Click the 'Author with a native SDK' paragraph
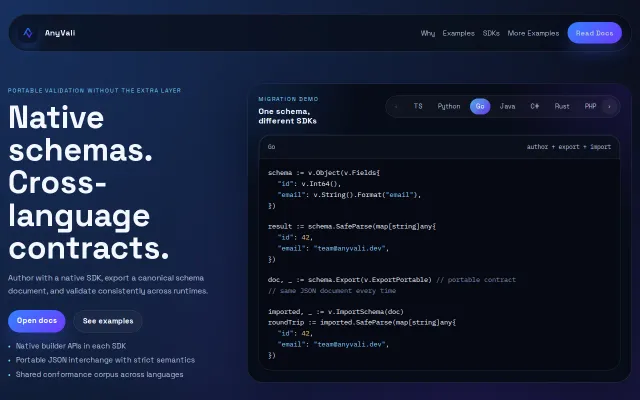Screen dimensions: 640x400 click(108, 284)
